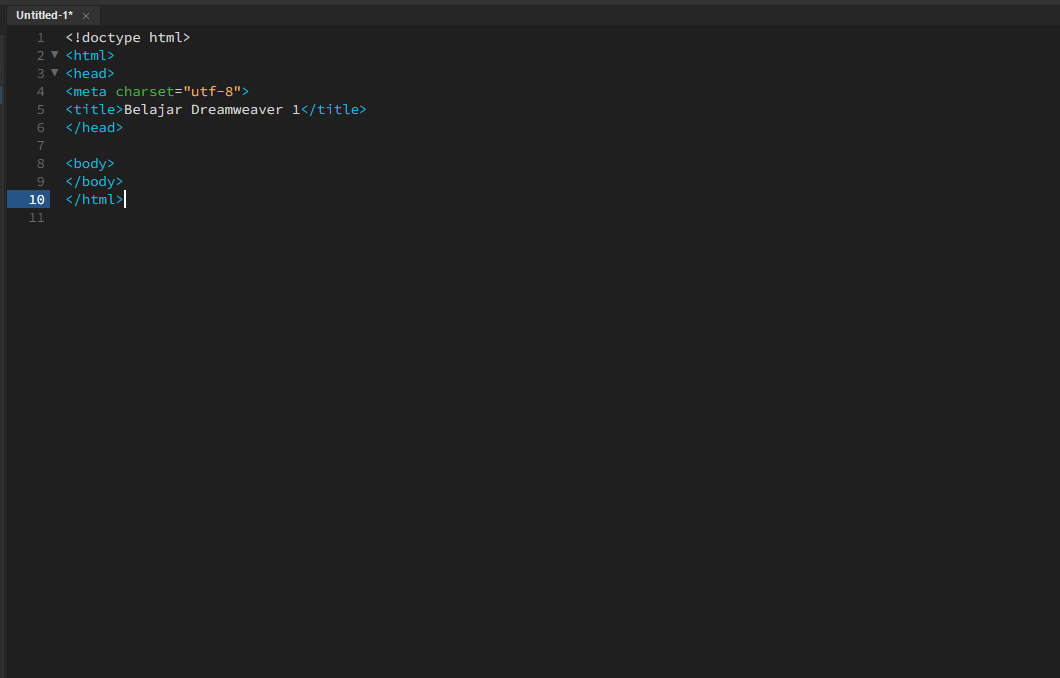
Task: Place cursor in doctype html declaration
Action: tap(128, 38)
